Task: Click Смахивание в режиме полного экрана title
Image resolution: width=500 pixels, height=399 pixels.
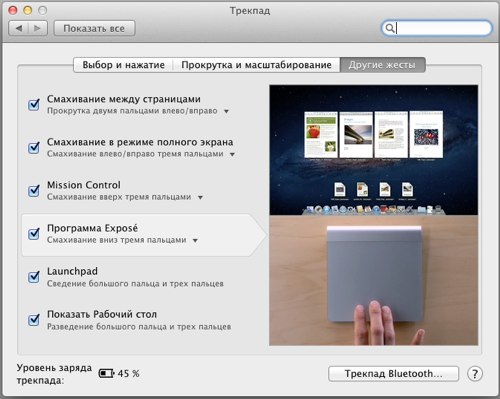Action: (x=140, y=142)
